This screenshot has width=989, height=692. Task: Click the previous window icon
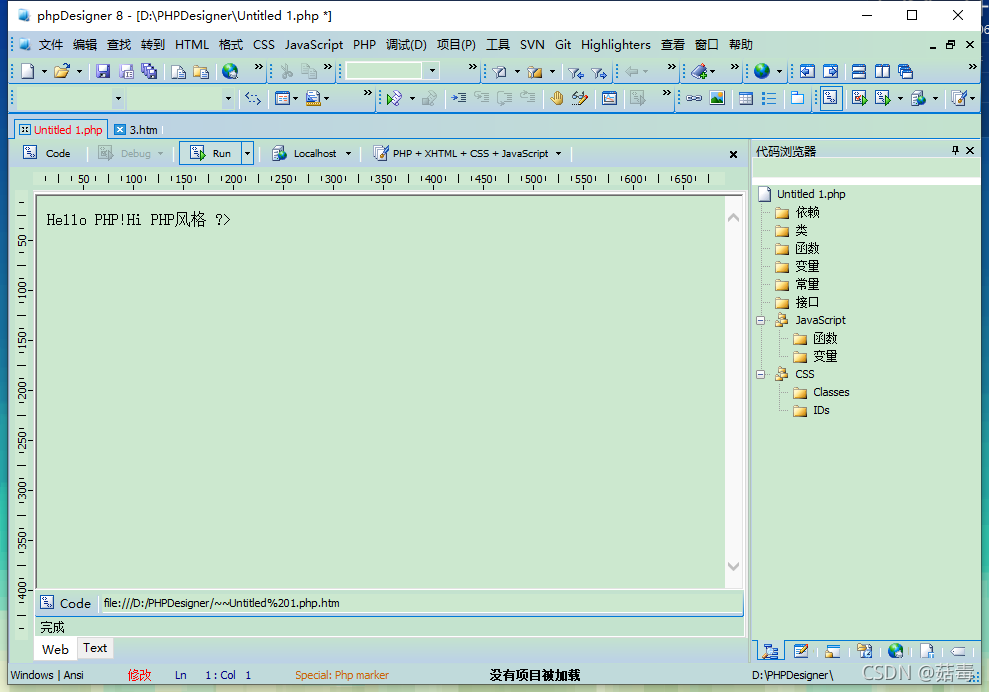tap(807, 71)
